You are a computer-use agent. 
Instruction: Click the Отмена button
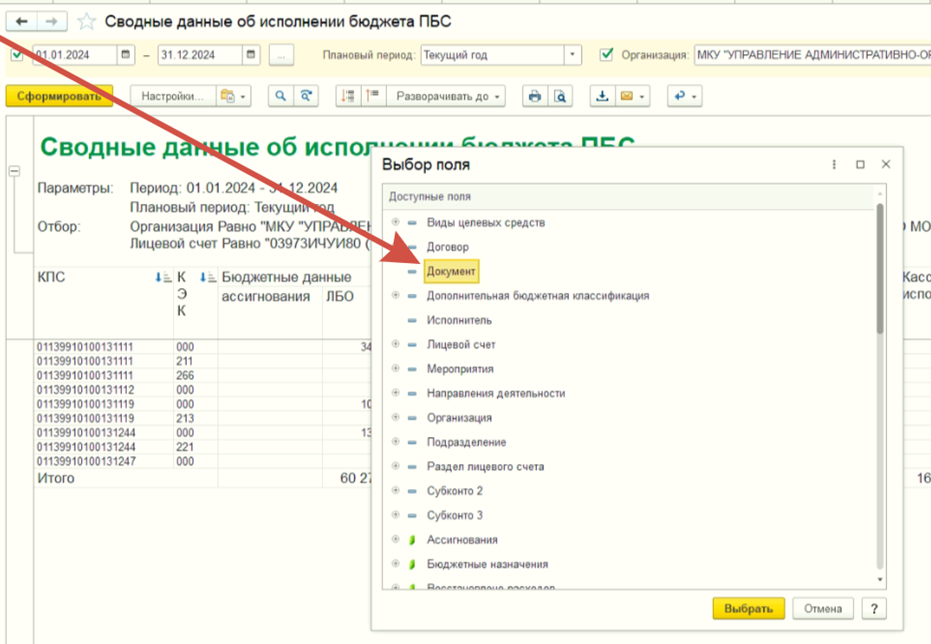pyautogui.click(x=823, y=608)
